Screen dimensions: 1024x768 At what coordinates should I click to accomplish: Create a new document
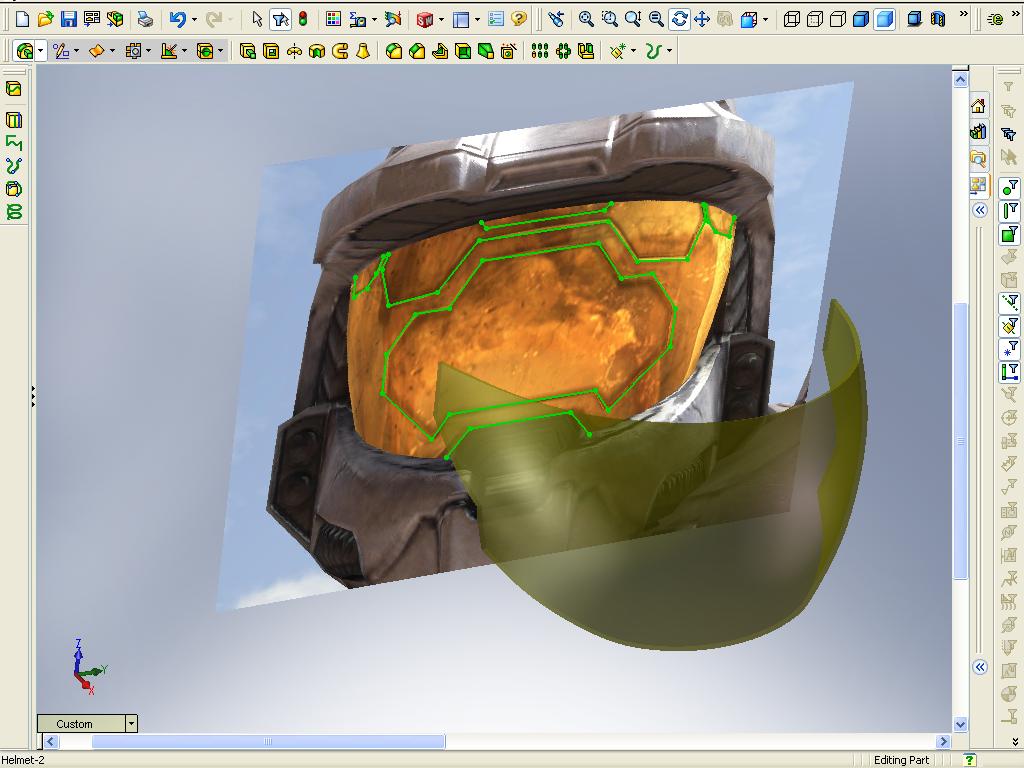point(22,20)
